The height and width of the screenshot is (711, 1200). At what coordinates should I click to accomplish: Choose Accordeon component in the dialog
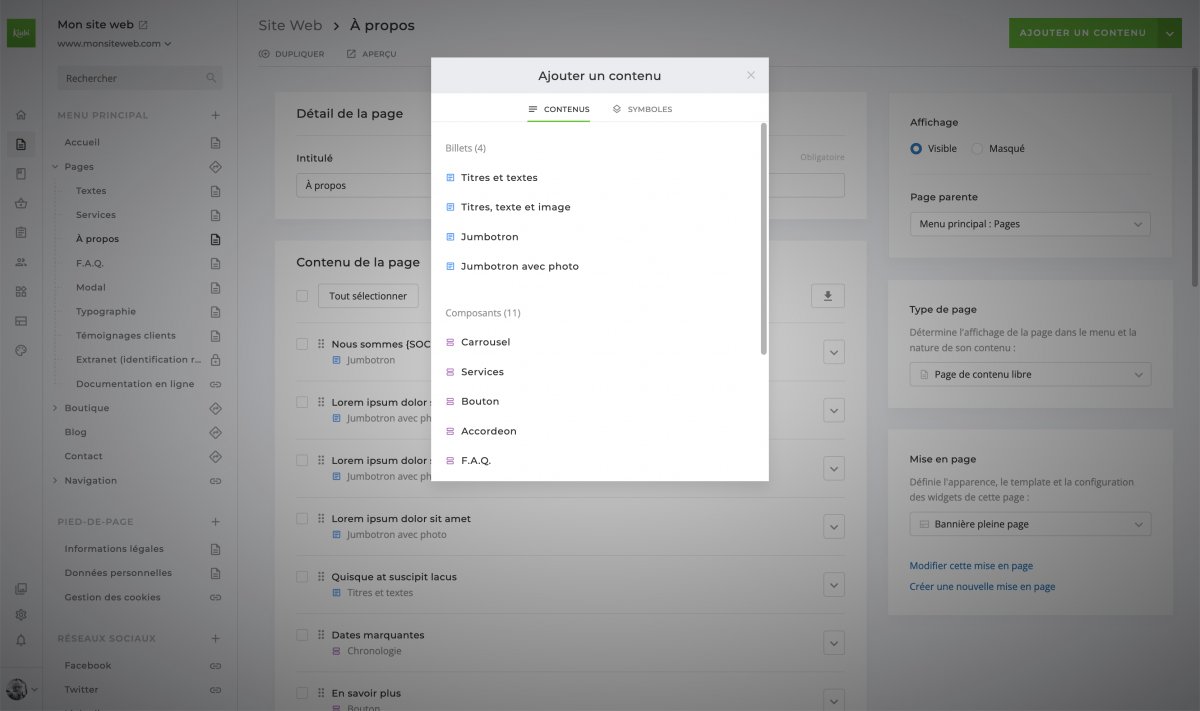488,431
